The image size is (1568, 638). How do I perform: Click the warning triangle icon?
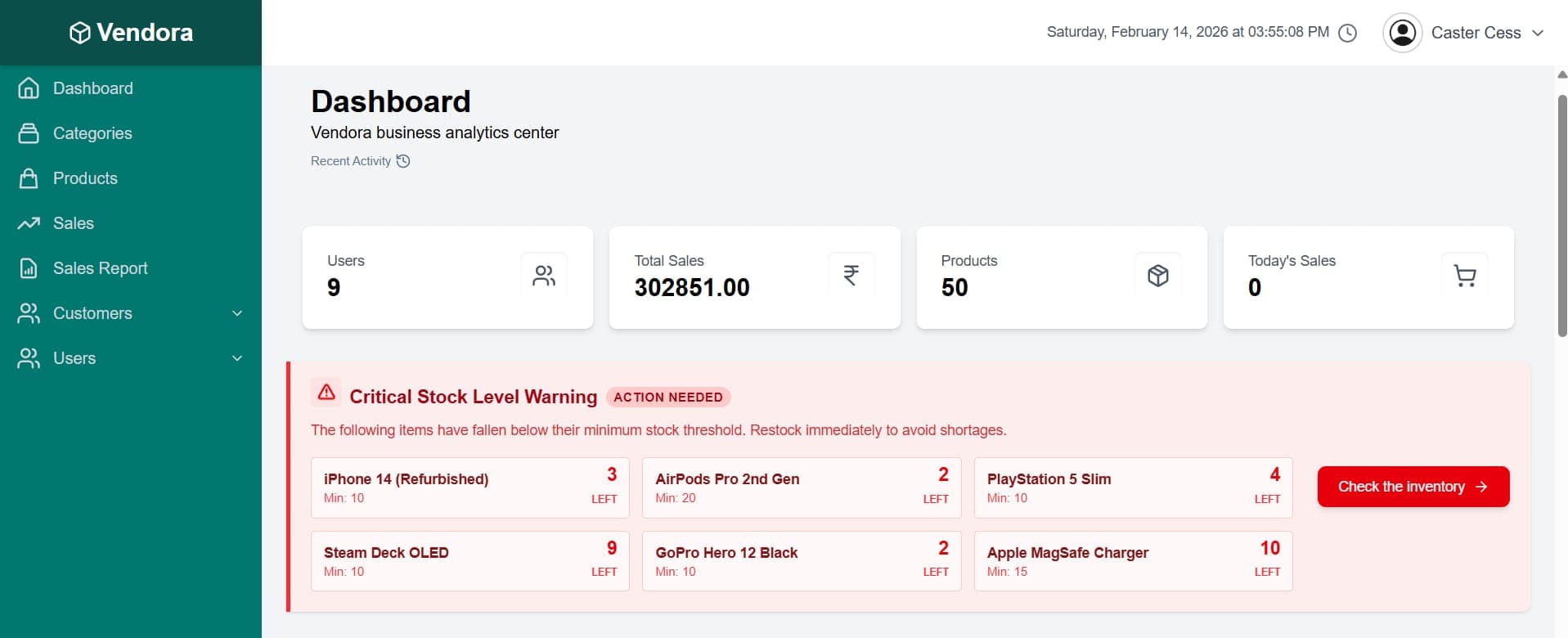326,393
